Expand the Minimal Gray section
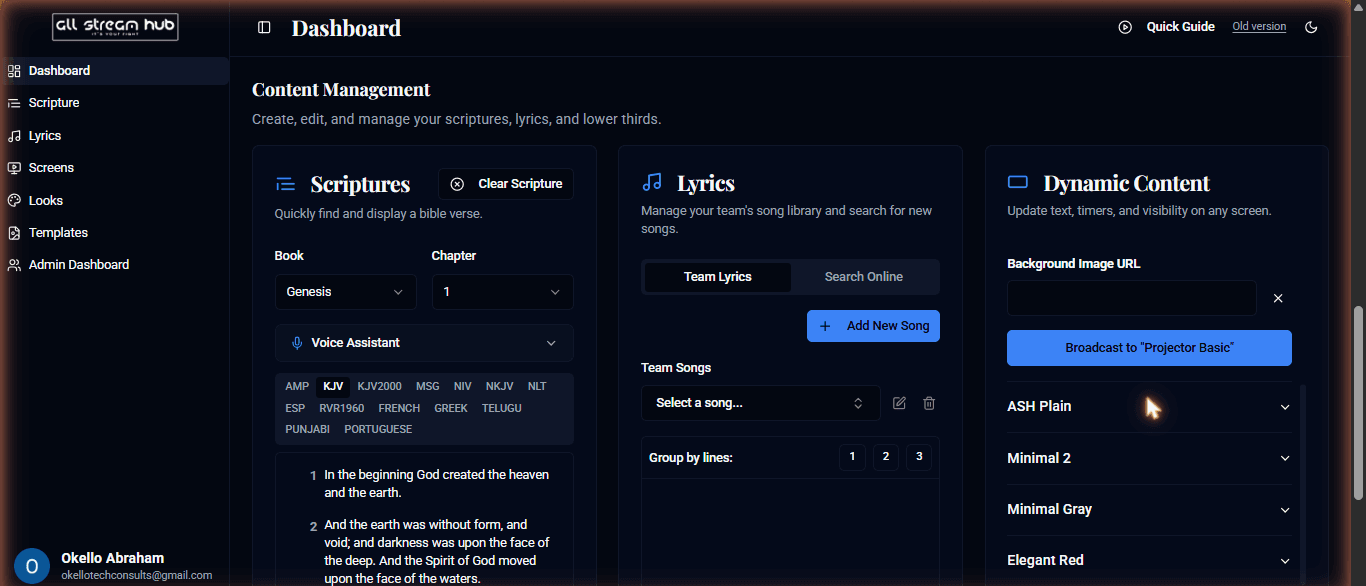 pos(1149,509)
